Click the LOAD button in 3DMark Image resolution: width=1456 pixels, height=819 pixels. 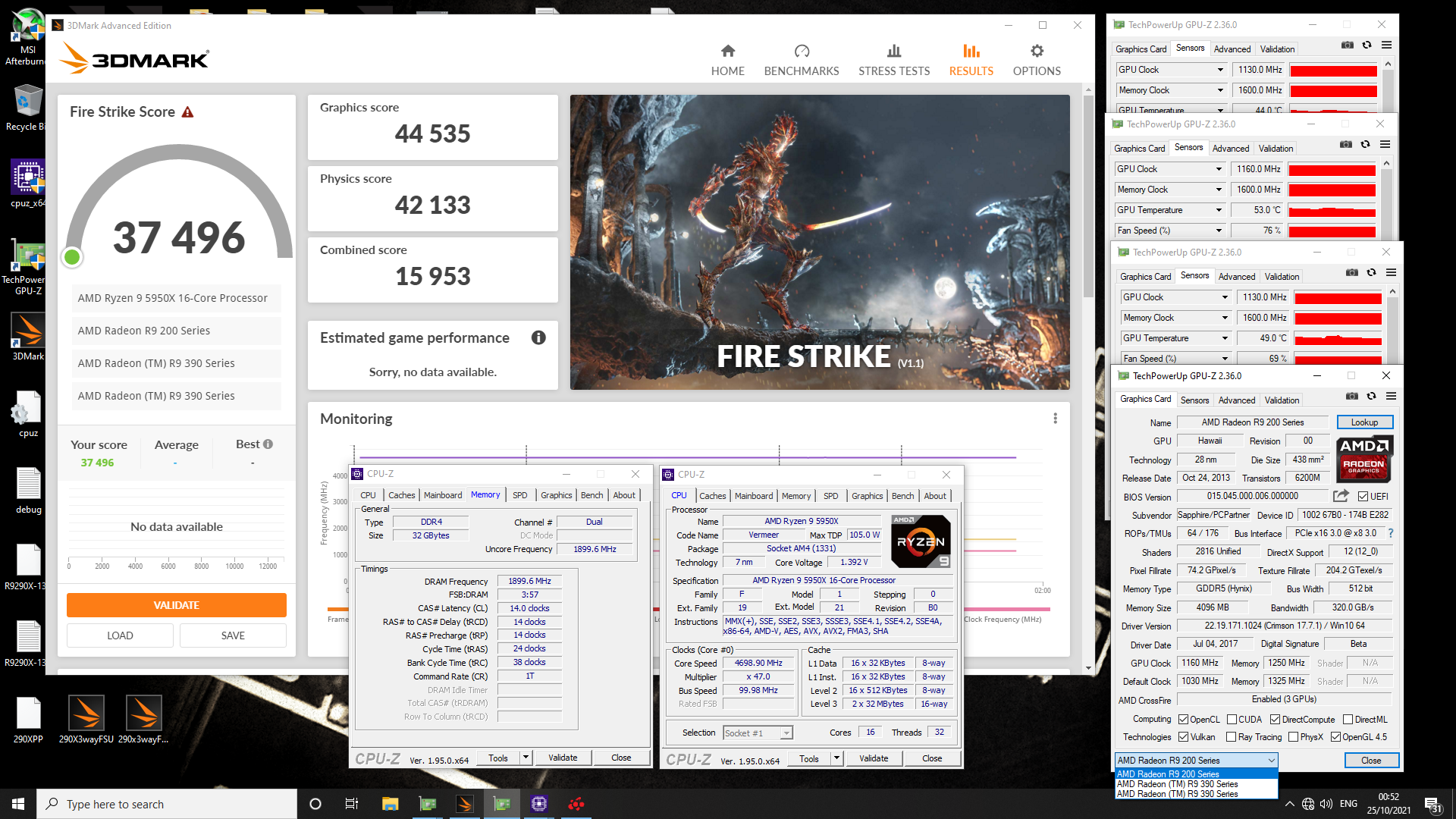(x=120, y=635)
